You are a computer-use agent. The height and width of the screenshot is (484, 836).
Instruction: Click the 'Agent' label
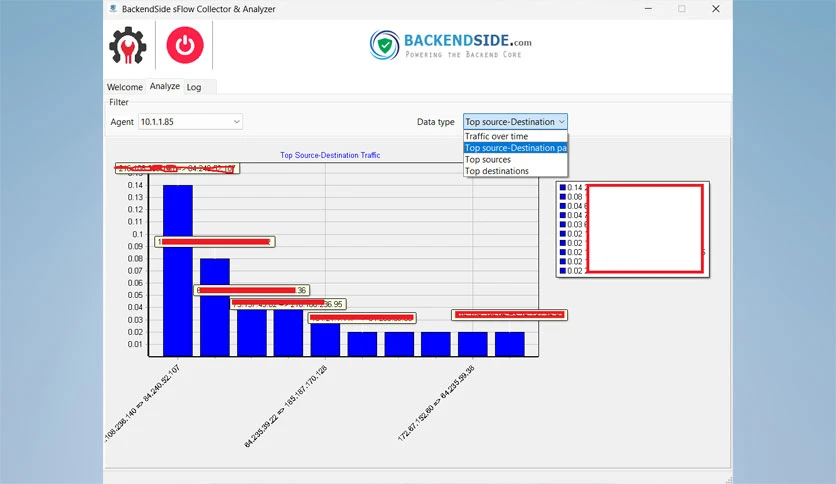122,122
